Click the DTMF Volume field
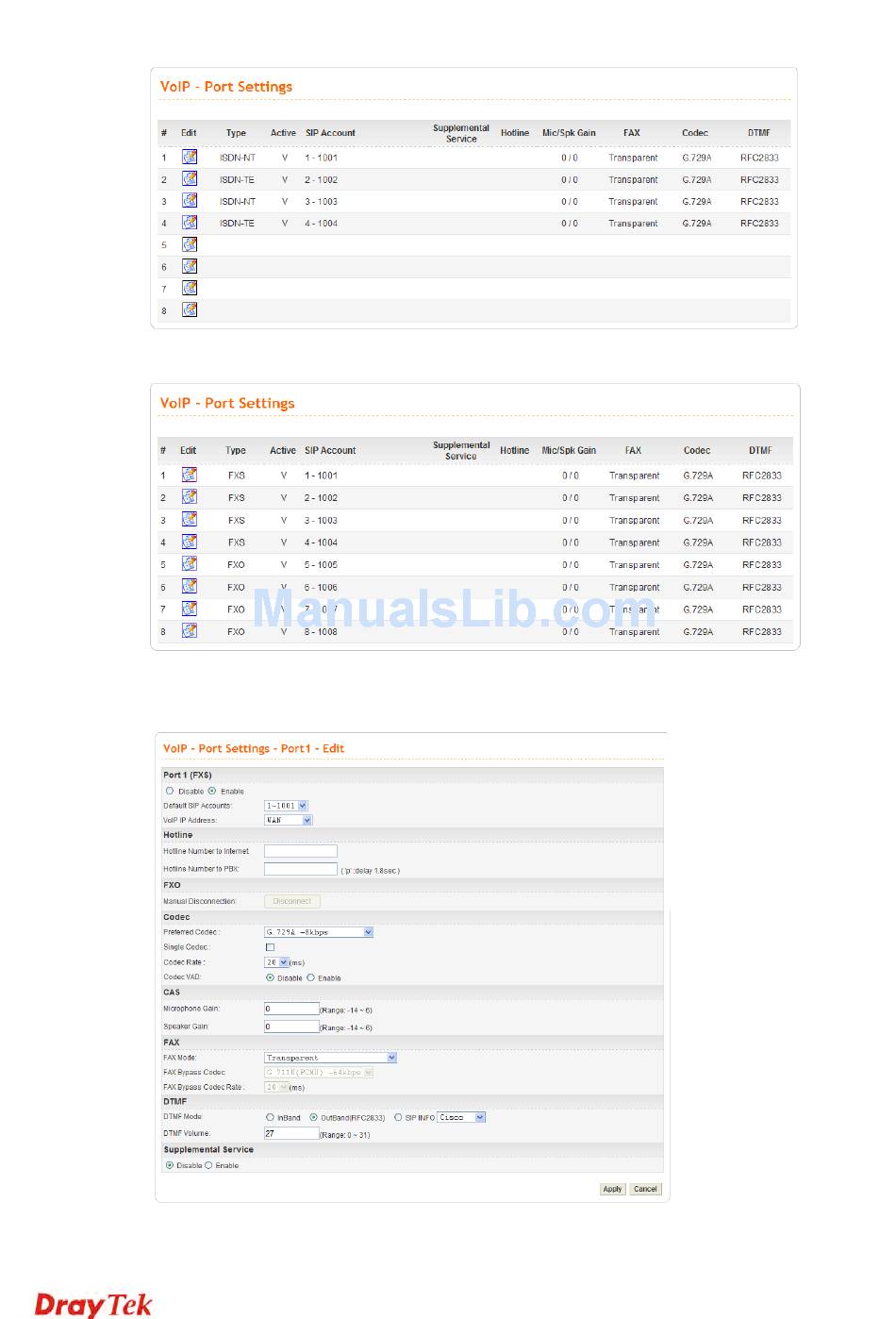 tap(291, 1133)
